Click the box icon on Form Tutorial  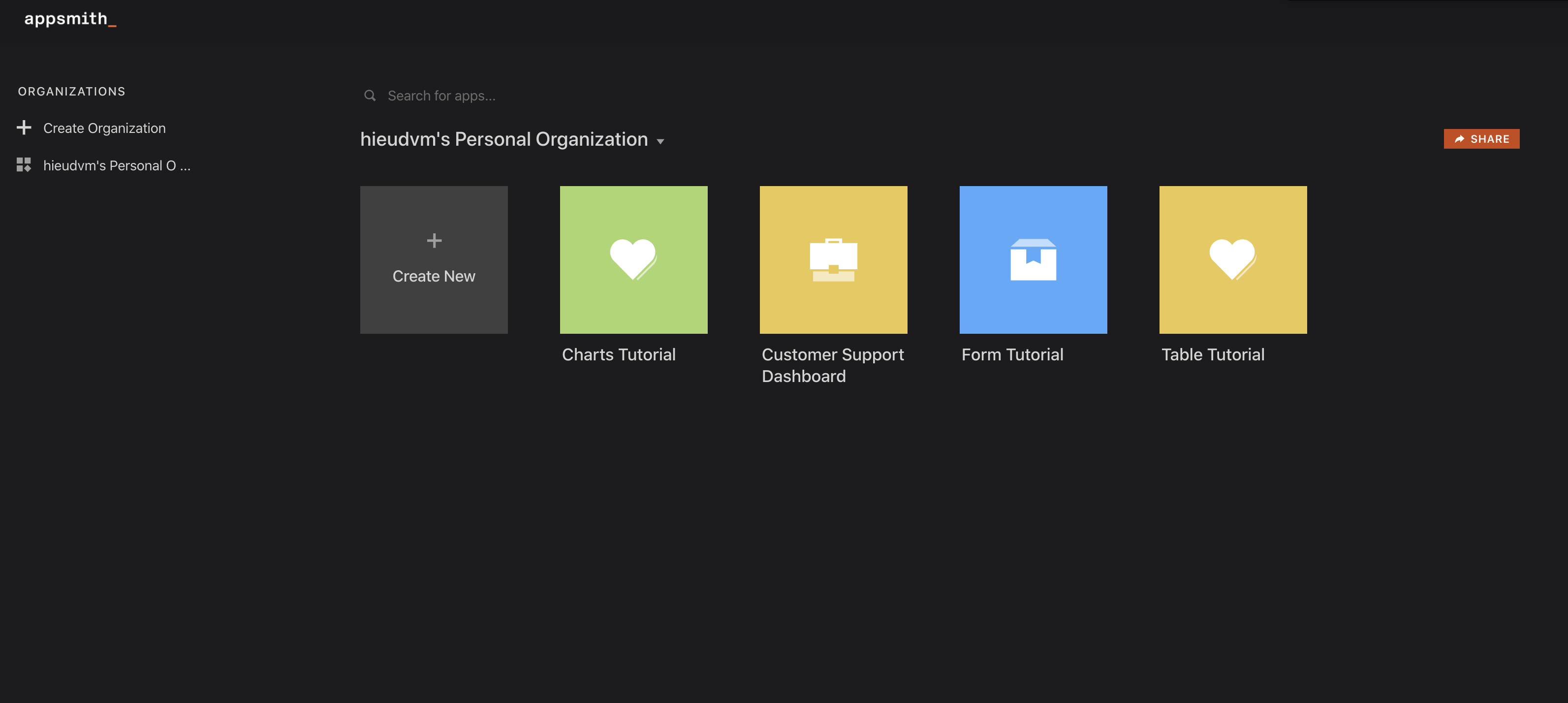click(x=1033, y=260)
